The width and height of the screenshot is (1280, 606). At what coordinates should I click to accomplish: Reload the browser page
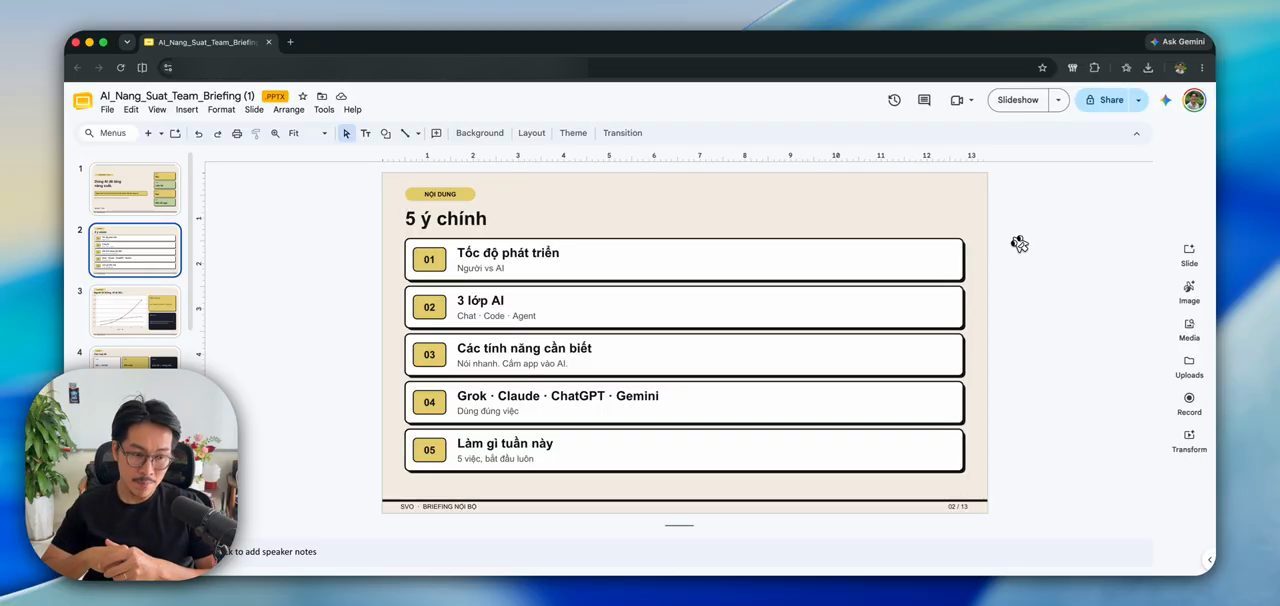120,68
